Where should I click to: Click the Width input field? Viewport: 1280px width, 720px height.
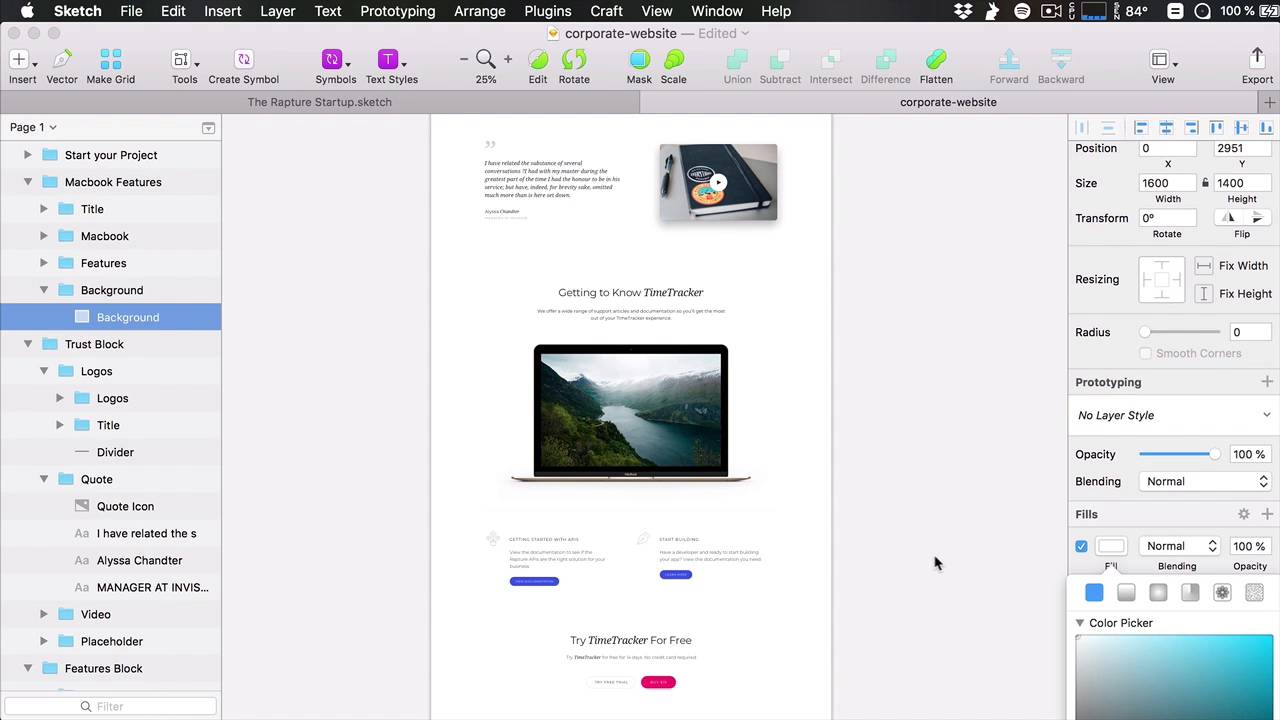point(1167,183)
